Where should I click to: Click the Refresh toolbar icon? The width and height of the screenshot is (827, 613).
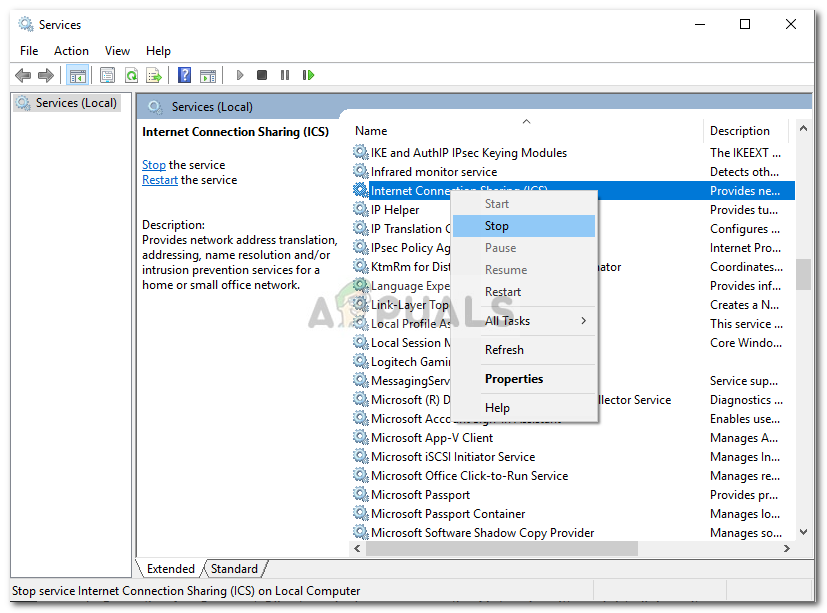131,75
